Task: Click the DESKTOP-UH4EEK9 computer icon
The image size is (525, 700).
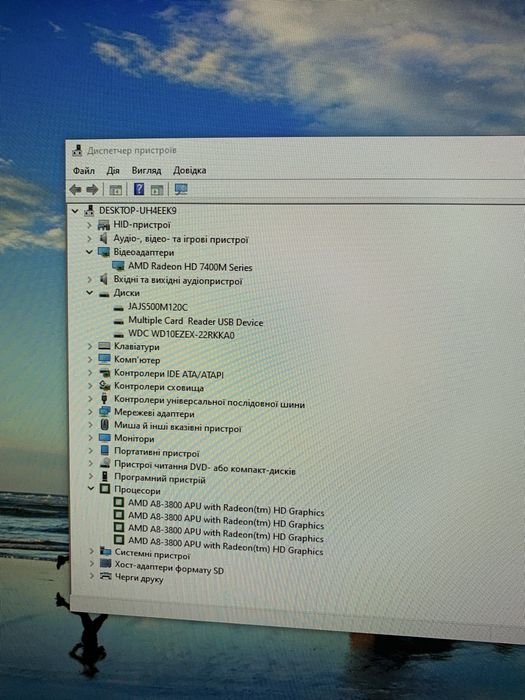Action: 90,210
